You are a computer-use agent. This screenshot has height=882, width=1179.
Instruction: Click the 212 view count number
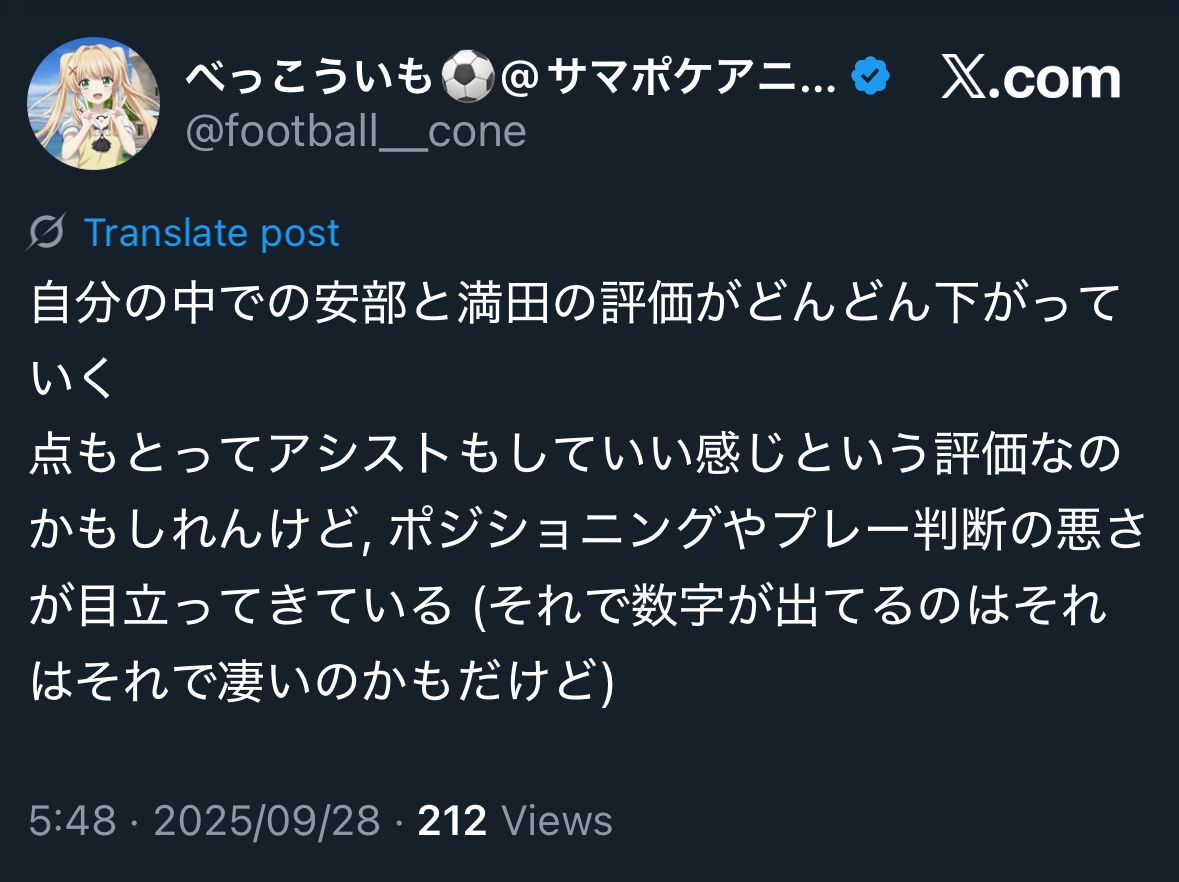click(x=452, y=821)
